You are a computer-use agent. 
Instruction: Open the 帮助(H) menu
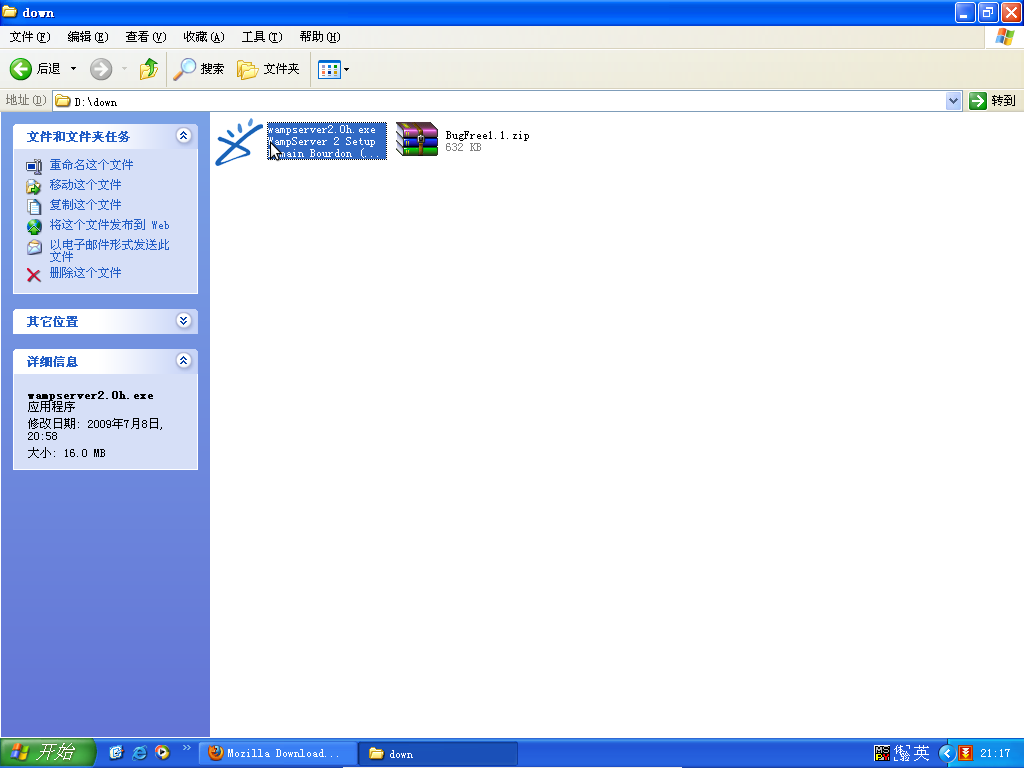point(320,37)
